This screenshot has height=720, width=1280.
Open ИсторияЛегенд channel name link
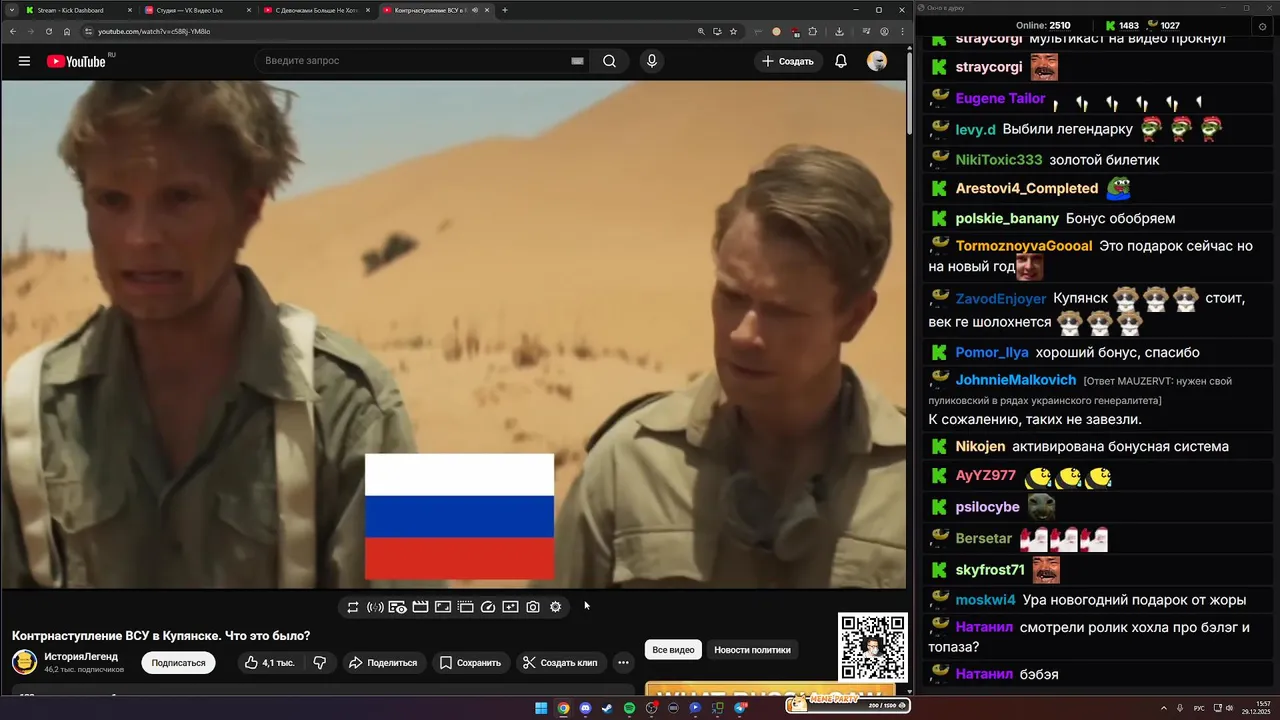click(81, 656)
